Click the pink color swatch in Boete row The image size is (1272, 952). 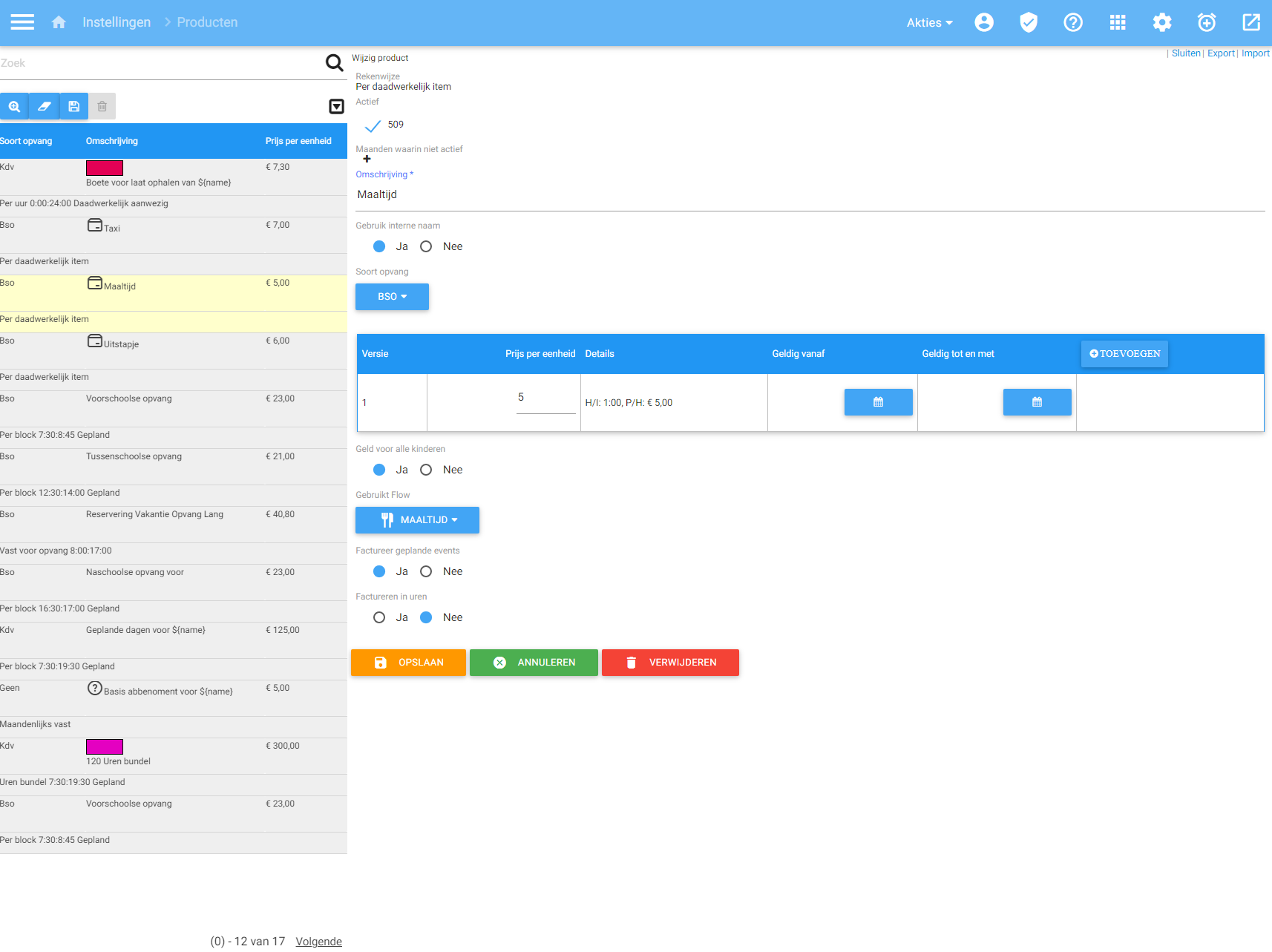click(x=105, y=168)
